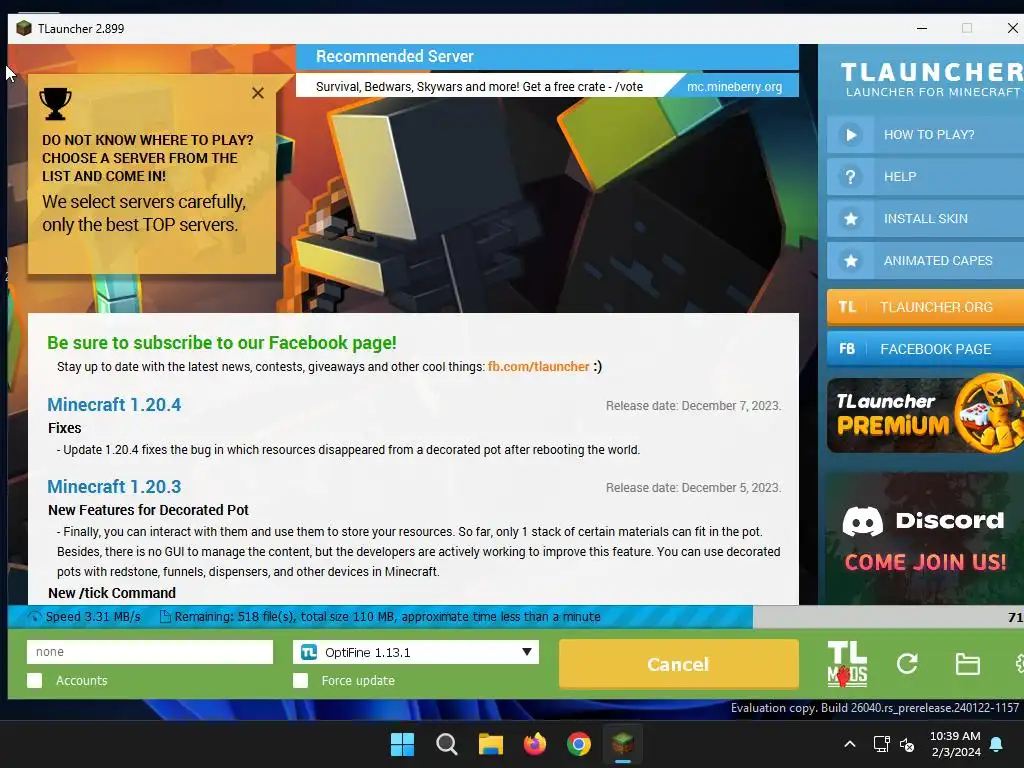Click the TL icon on the orange button
The height and width of the screenshot is (768, 1024).
click(x=847, y=307)
